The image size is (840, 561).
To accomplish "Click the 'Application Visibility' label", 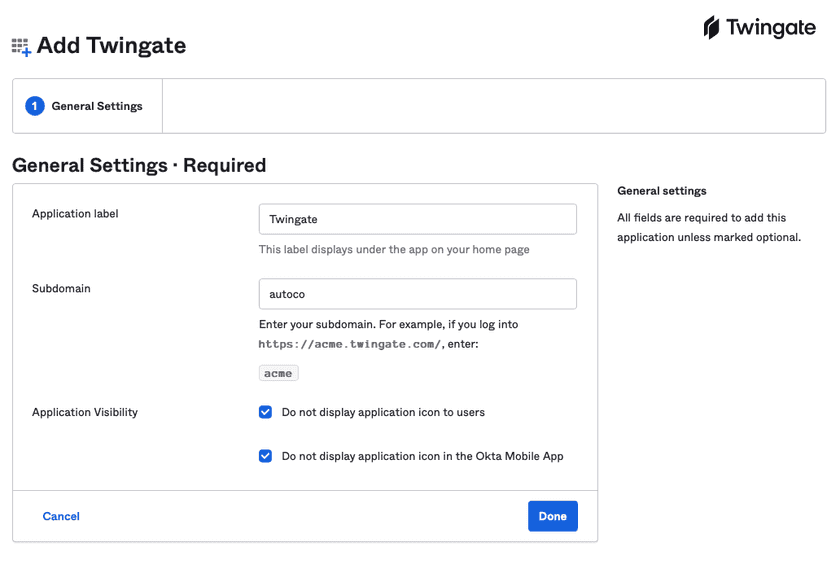I will 85,412.
